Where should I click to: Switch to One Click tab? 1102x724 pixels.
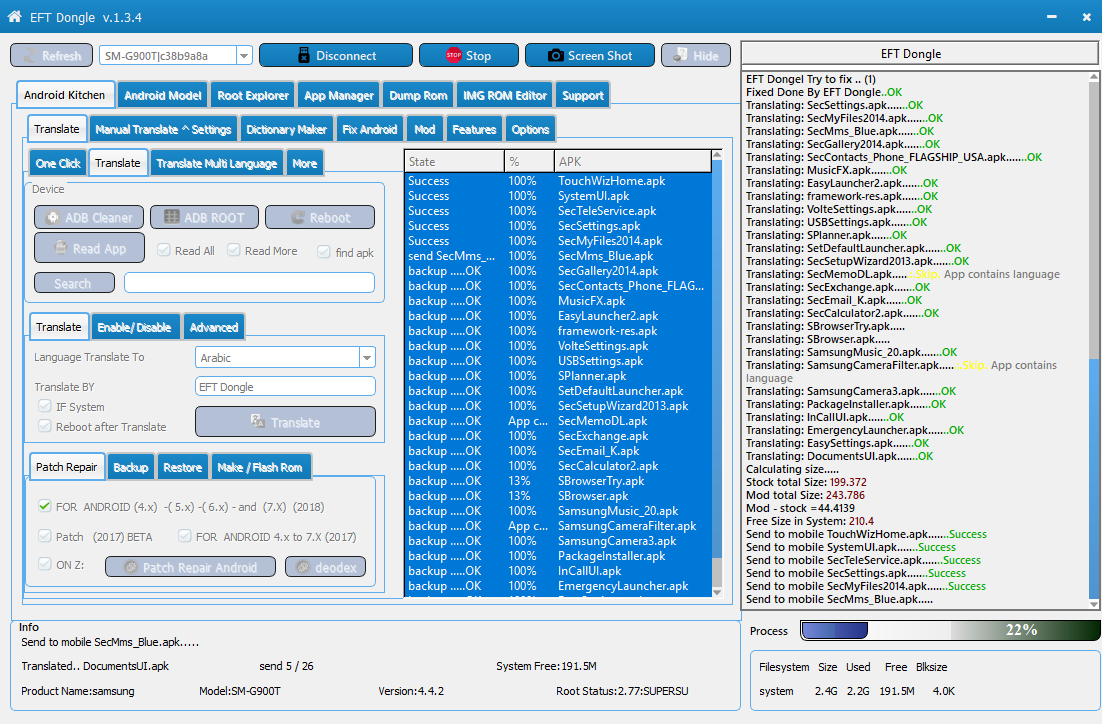click(58, 163)
